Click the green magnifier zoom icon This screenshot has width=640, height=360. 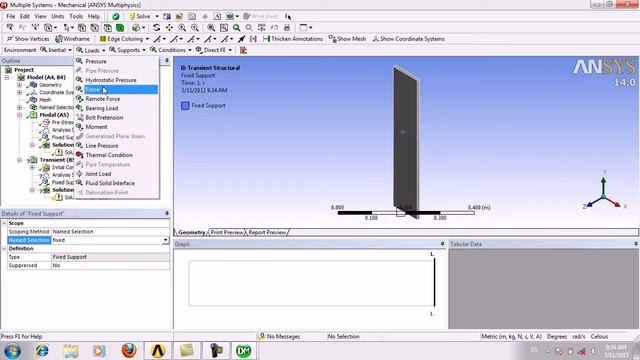tap(236, 27)
